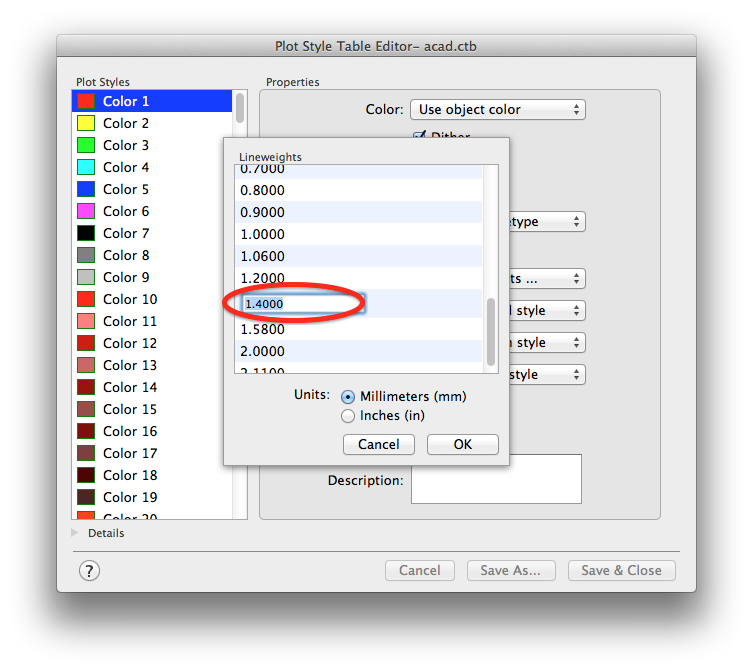Open the dropdown ending in 'ts ...'
The image size is (753, 671).
(547, 279)
